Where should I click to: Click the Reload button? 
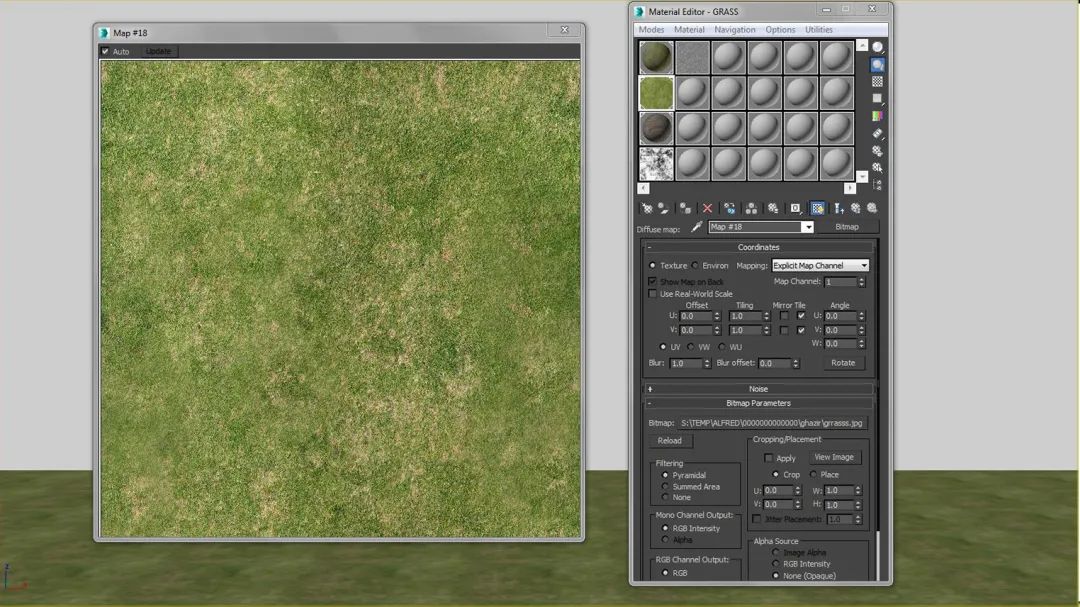669,441
